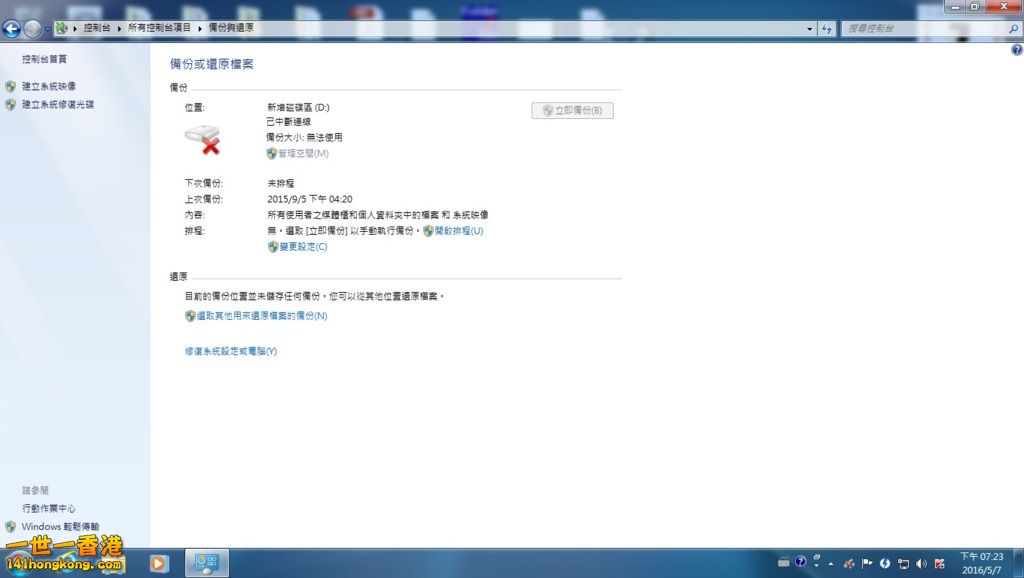Click the blue help icon in the tray

801,562
